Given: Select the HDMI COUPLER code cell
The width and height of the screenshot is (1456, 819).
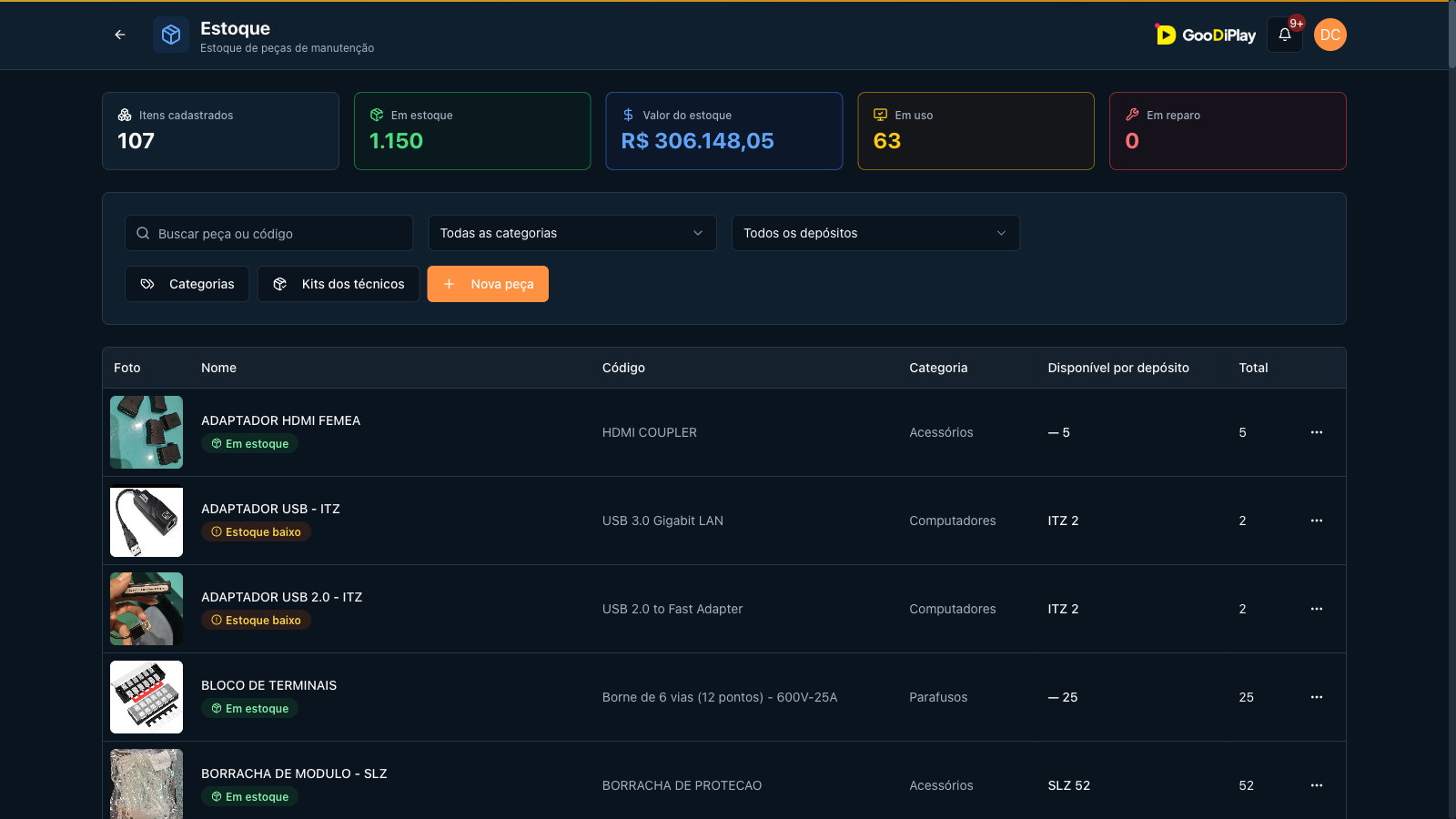Looking at the screenshot, I should (x=650, y=432).
